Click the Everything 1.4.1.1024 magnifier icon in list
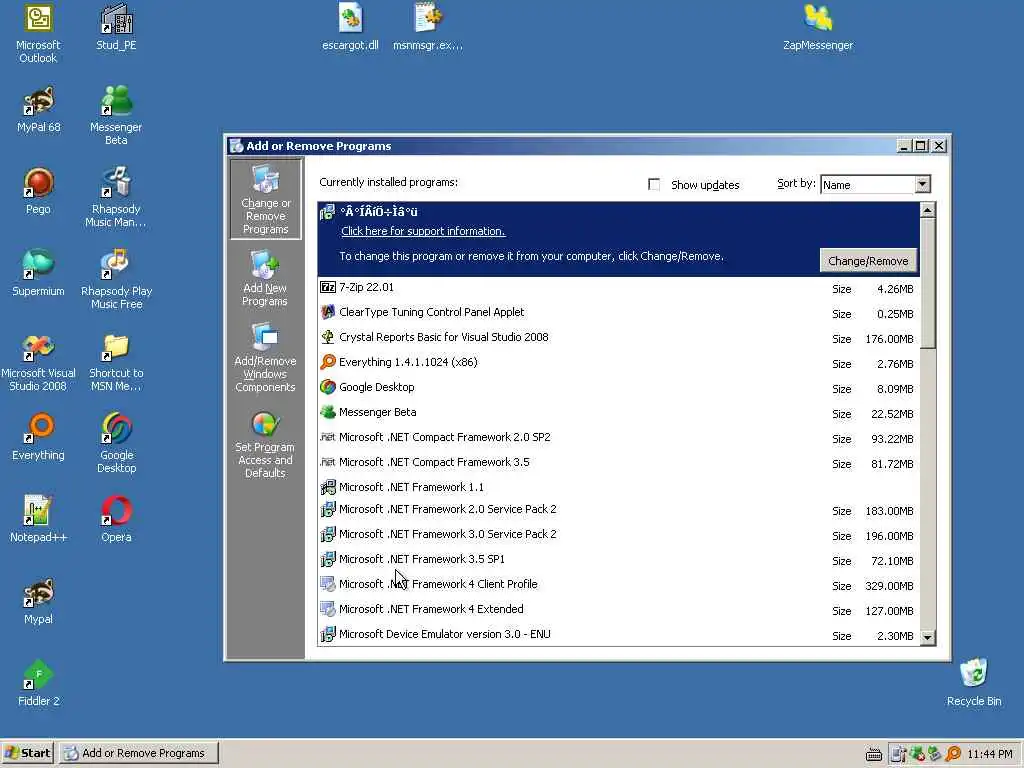Image resolution: width=1024 pixels, height=768 pixels. click(x=328, y=362)
